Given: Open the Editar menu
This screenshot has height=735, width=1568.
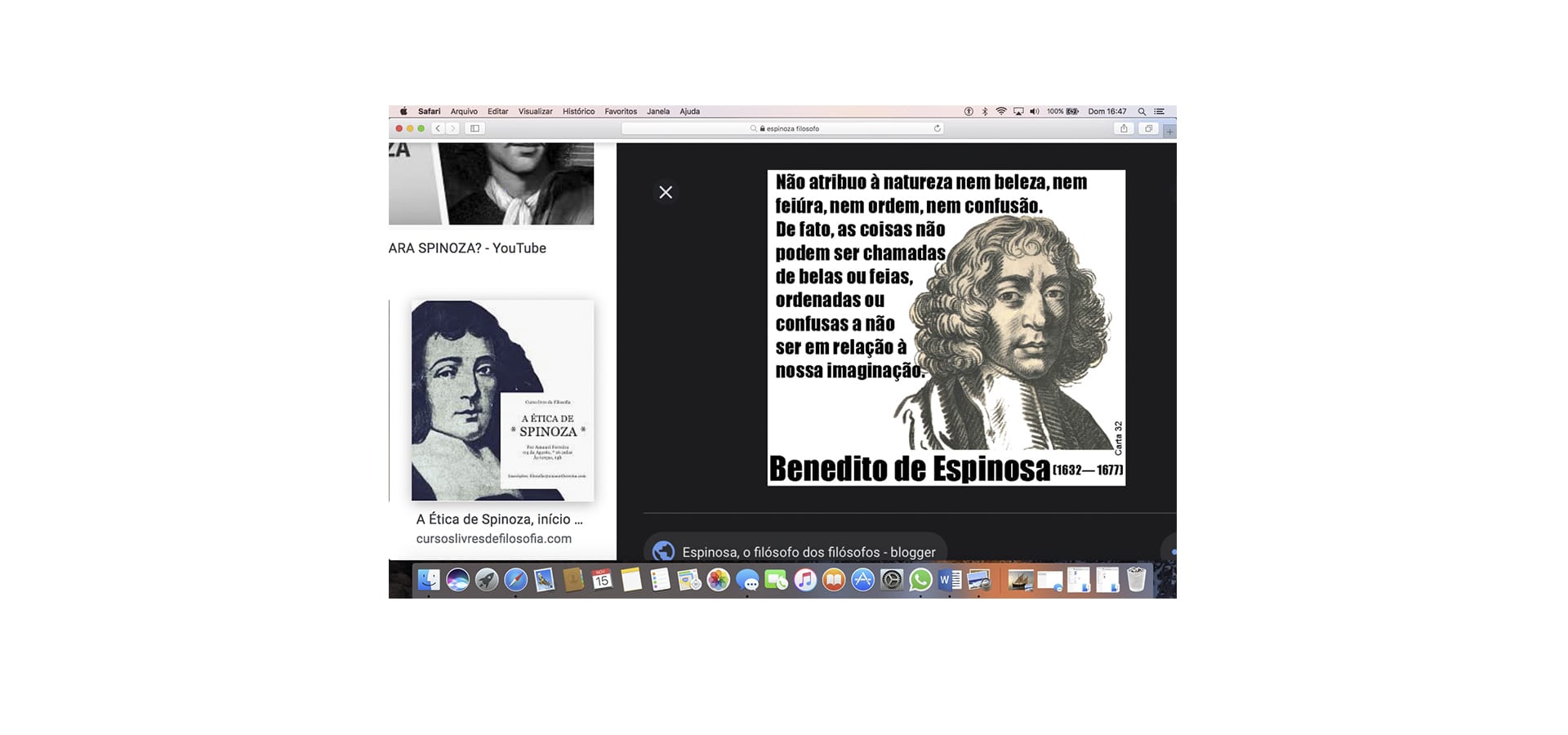Looking at the screenshot, I should [x=497, y=111].
